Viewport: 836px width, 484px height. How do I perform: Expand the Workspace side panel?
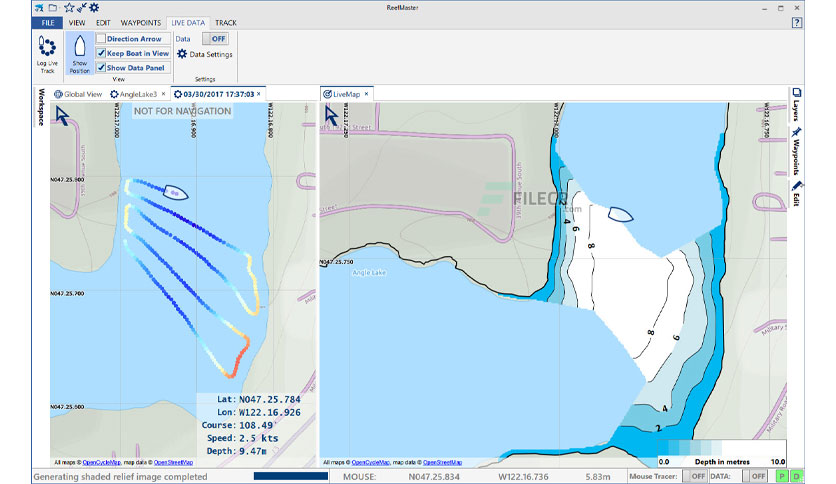(41, 107)
